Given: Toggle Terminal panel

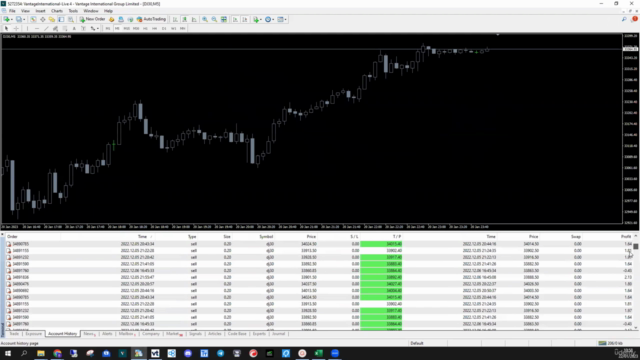Looking at the screenshot, I should coord(61,19).
